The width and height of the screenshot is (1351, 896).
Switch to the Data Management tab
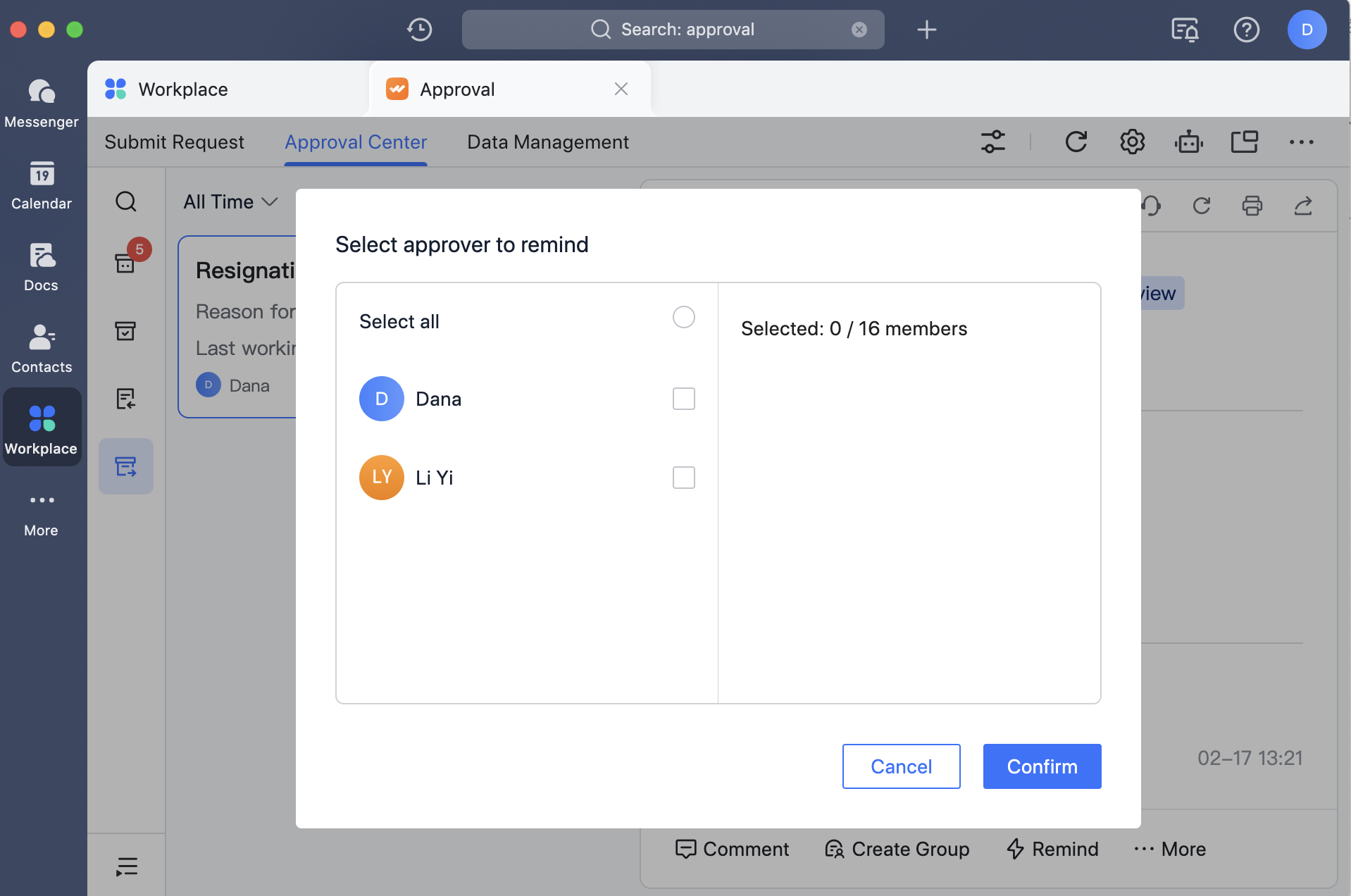pos(547,142)
